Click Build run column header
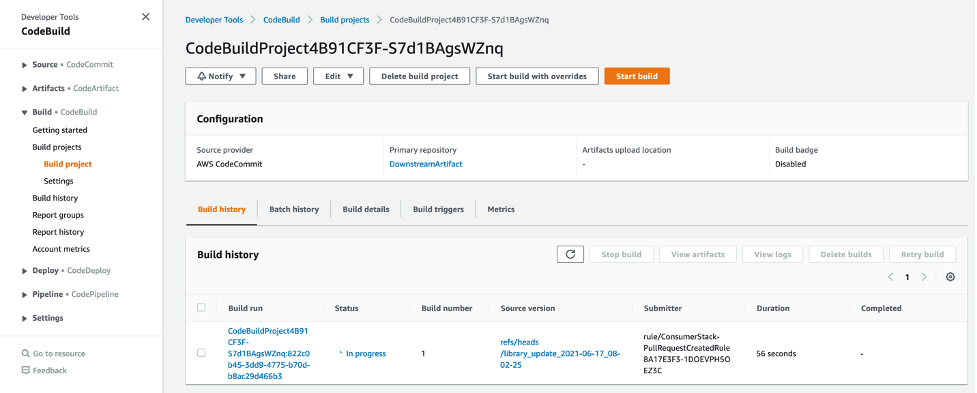 245,308
